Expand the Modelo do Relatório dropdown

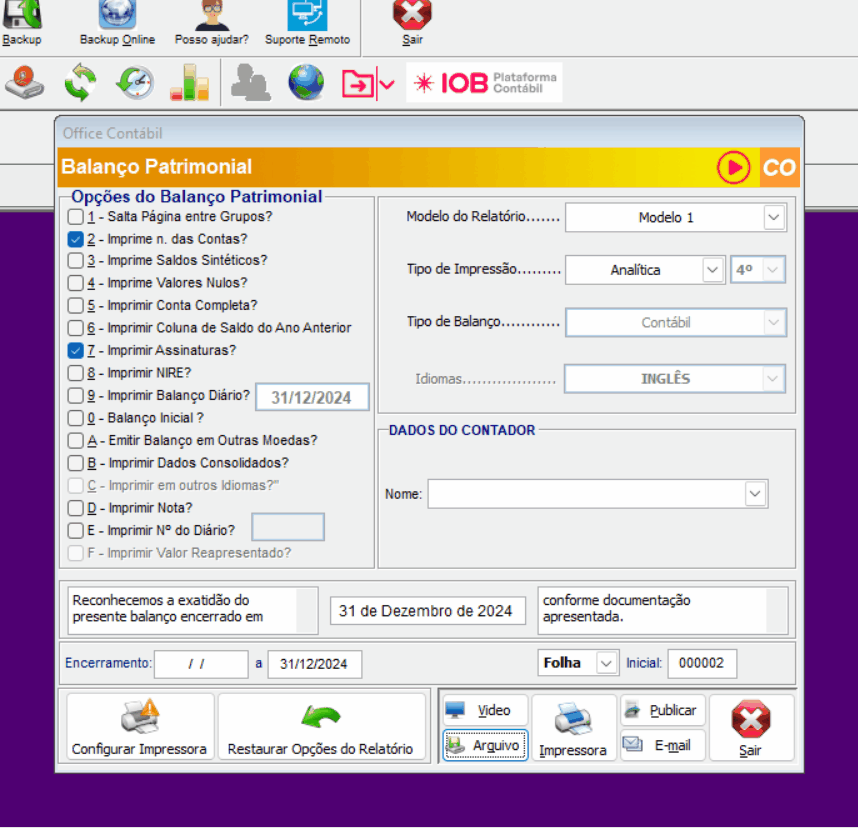pyautogui.click(x=773, y=217)
